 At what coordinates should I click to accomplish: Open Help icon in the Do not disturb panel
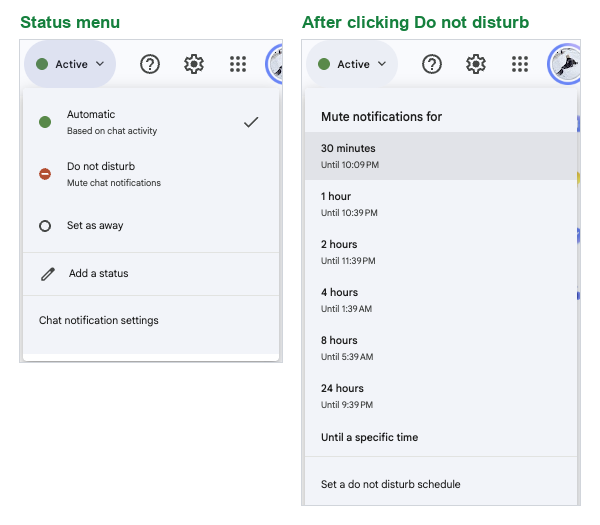(x=432, y=64)
